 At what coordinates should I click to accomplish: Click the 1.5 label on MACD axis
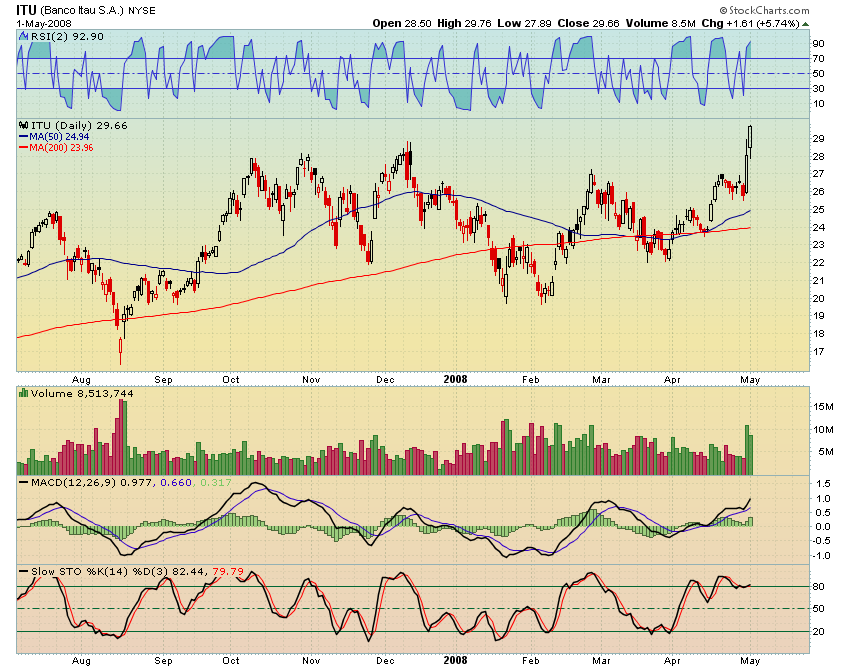[x=823, y=484]
